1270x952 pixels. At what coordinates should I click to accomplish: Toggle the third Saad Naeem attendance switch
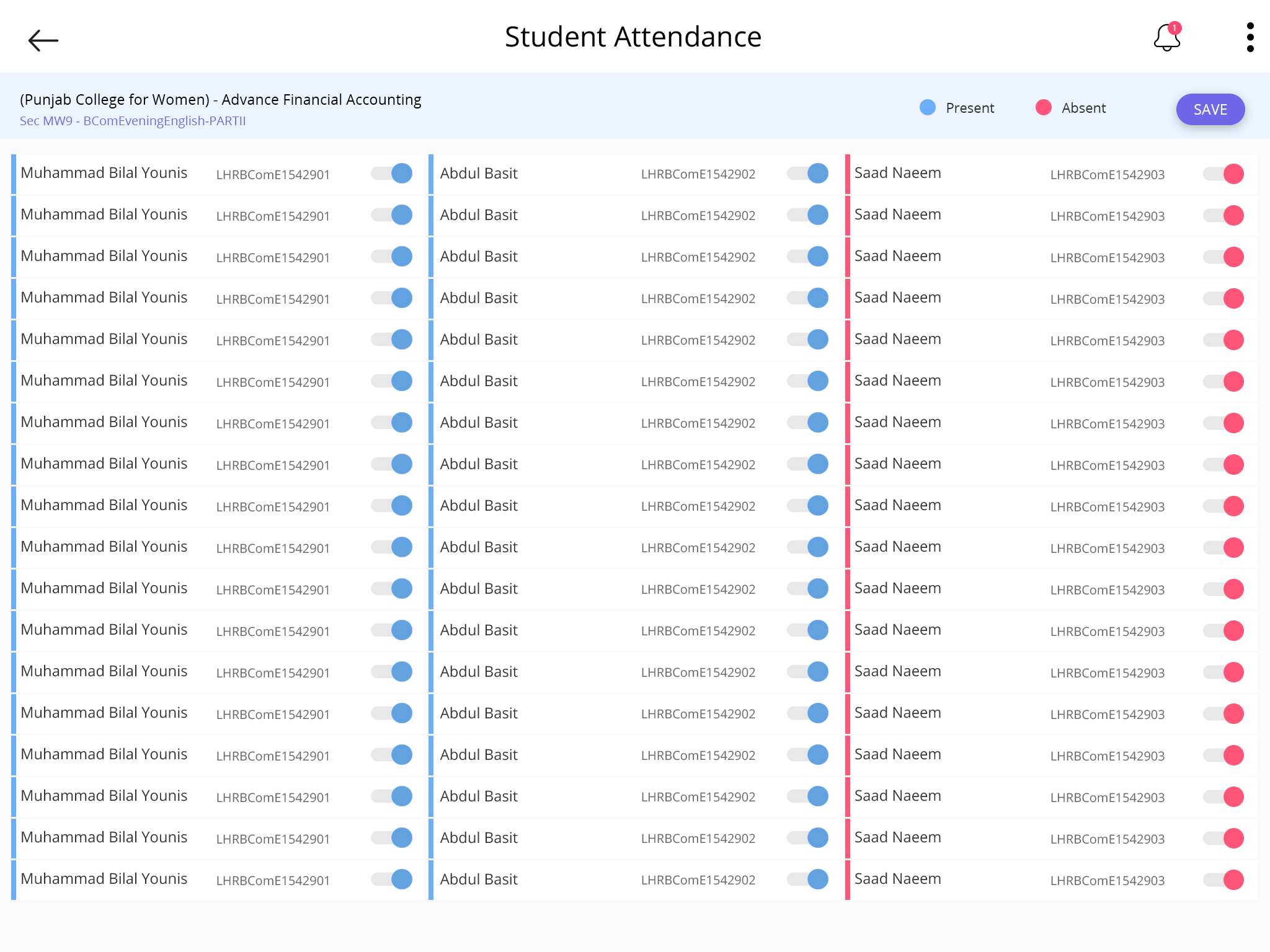pos(1223,257)
